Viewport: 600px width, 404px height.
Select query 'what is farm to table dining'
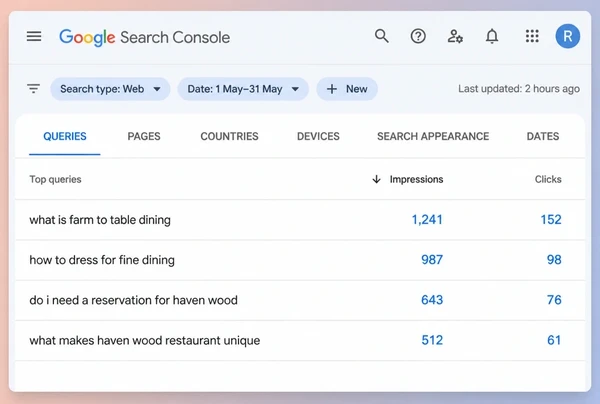tap(100, 220)
